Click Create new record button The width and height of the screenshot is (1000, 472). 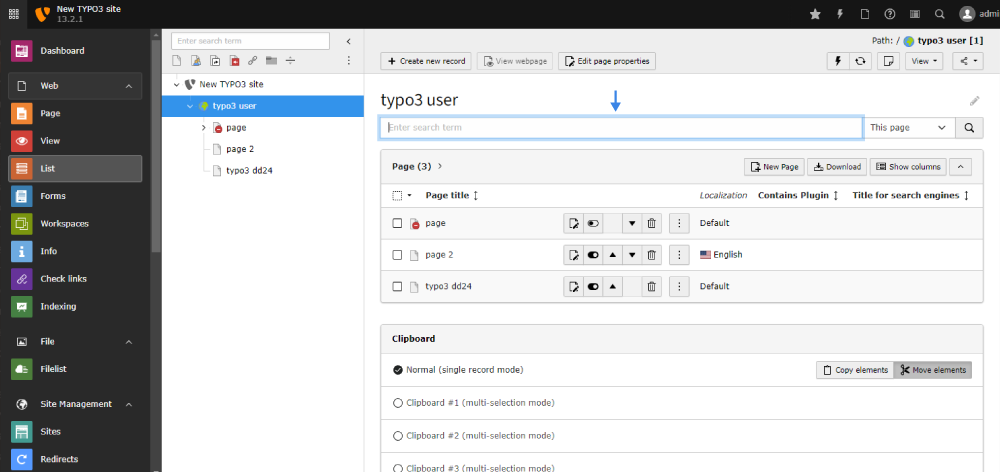[426, 61]
